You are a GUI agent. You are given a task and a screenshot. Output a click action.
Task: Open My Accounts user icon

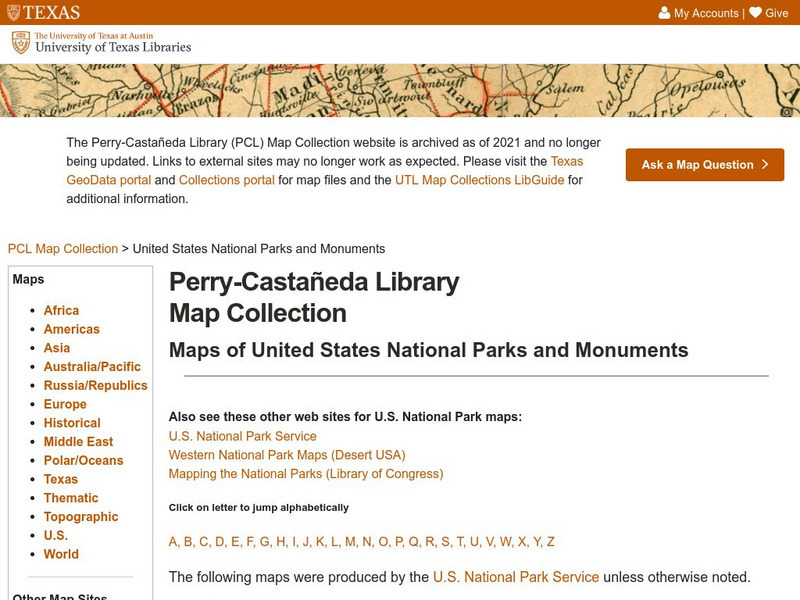[664, 13]
